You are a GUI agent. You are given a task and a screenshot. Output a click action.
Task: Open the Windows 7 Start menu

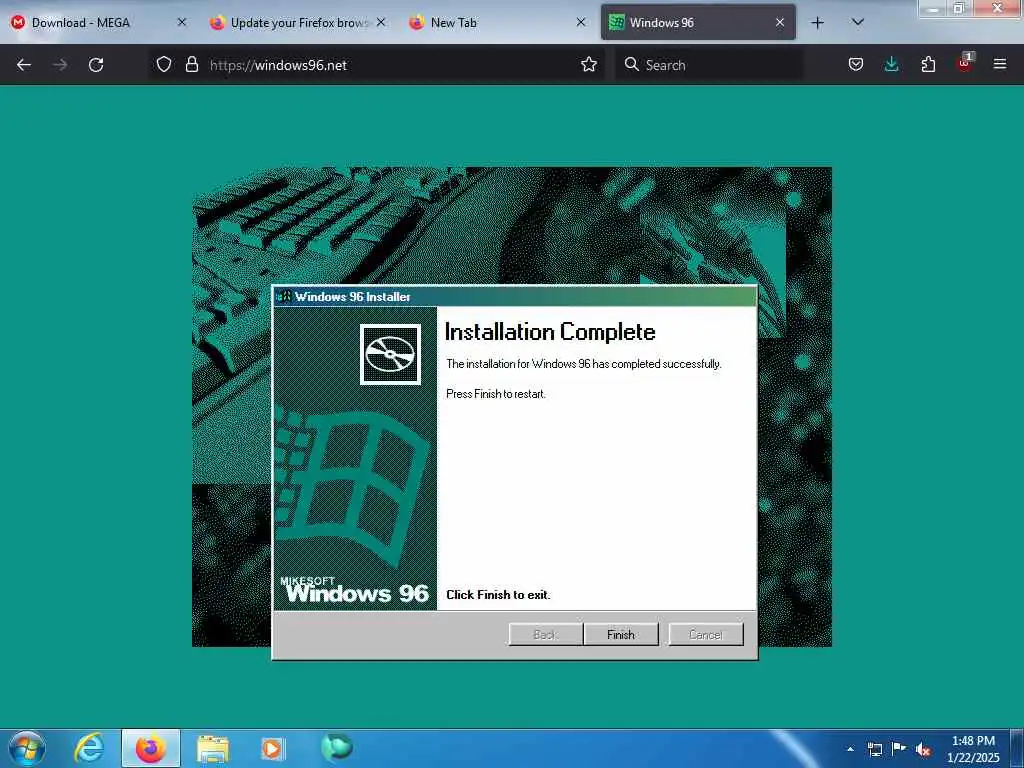click(x=27, y=748)
